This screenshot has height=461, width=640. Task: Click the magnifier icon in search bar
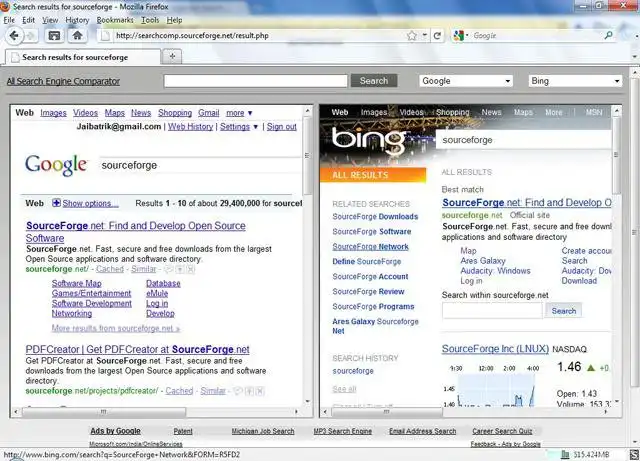pos(609,36)
